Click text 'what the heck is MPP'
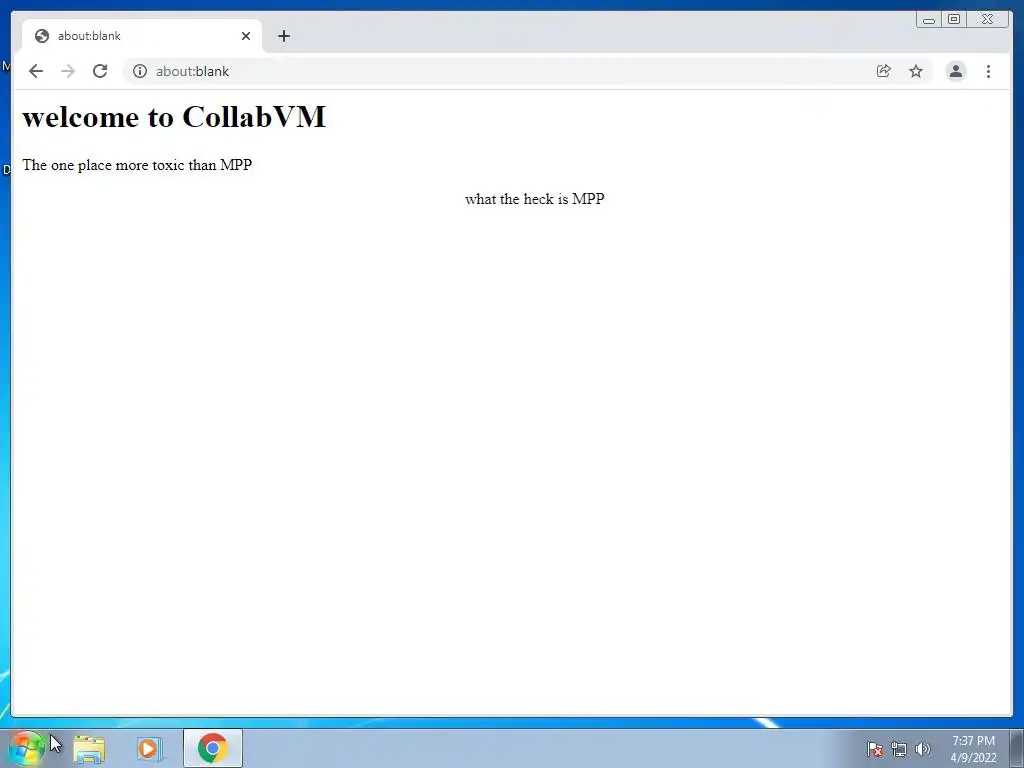This screenshot has height=768, width=1024. [x=535, y=199]
